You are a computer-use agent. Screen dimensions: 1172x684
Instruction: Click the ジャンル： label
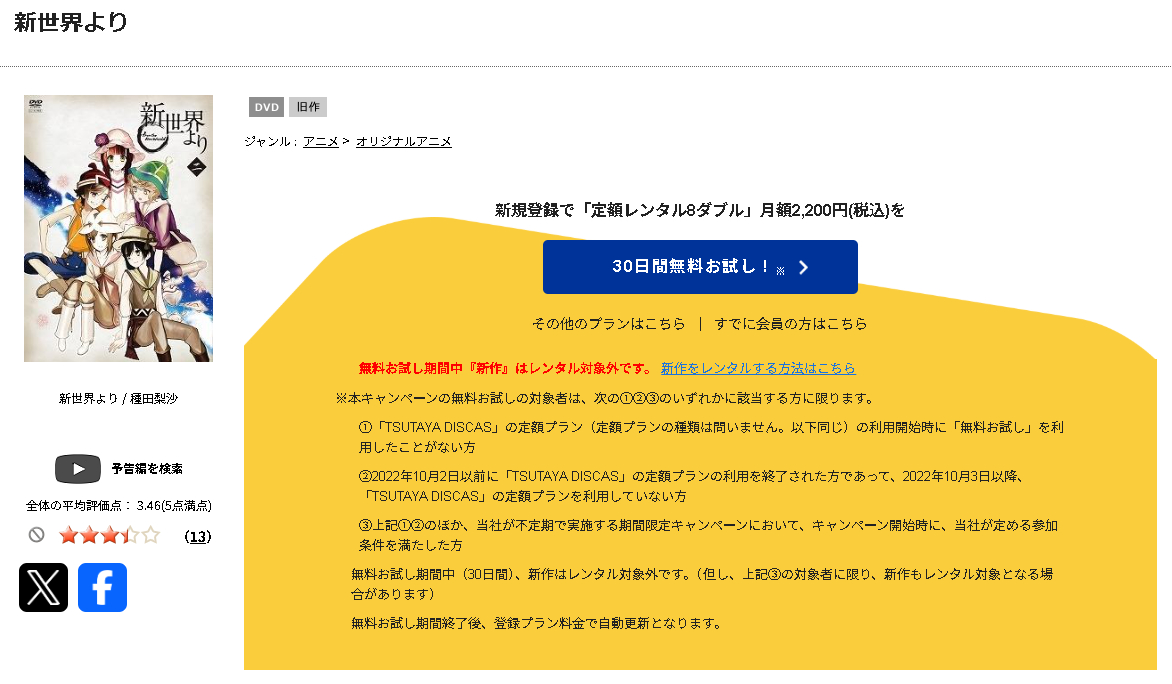coord(271,141)
